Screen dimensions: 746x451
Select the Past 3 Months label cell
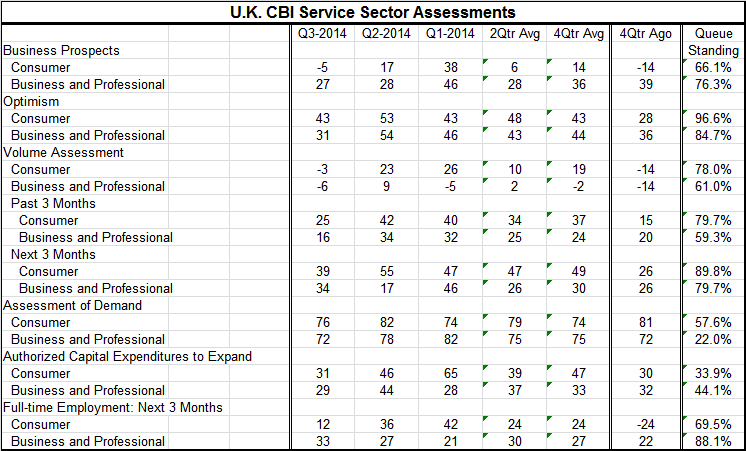point(53,203)
